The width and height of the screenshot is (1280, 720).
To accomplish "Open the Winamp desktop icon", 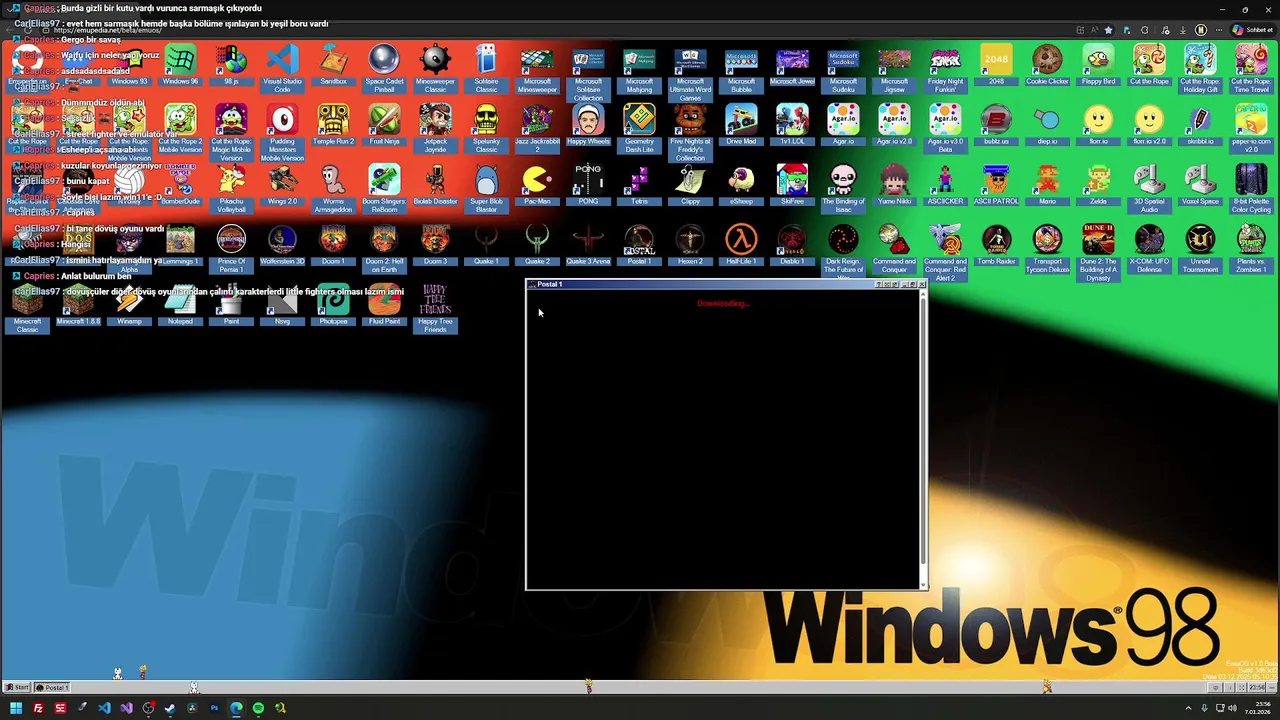I will pos(129,304).
